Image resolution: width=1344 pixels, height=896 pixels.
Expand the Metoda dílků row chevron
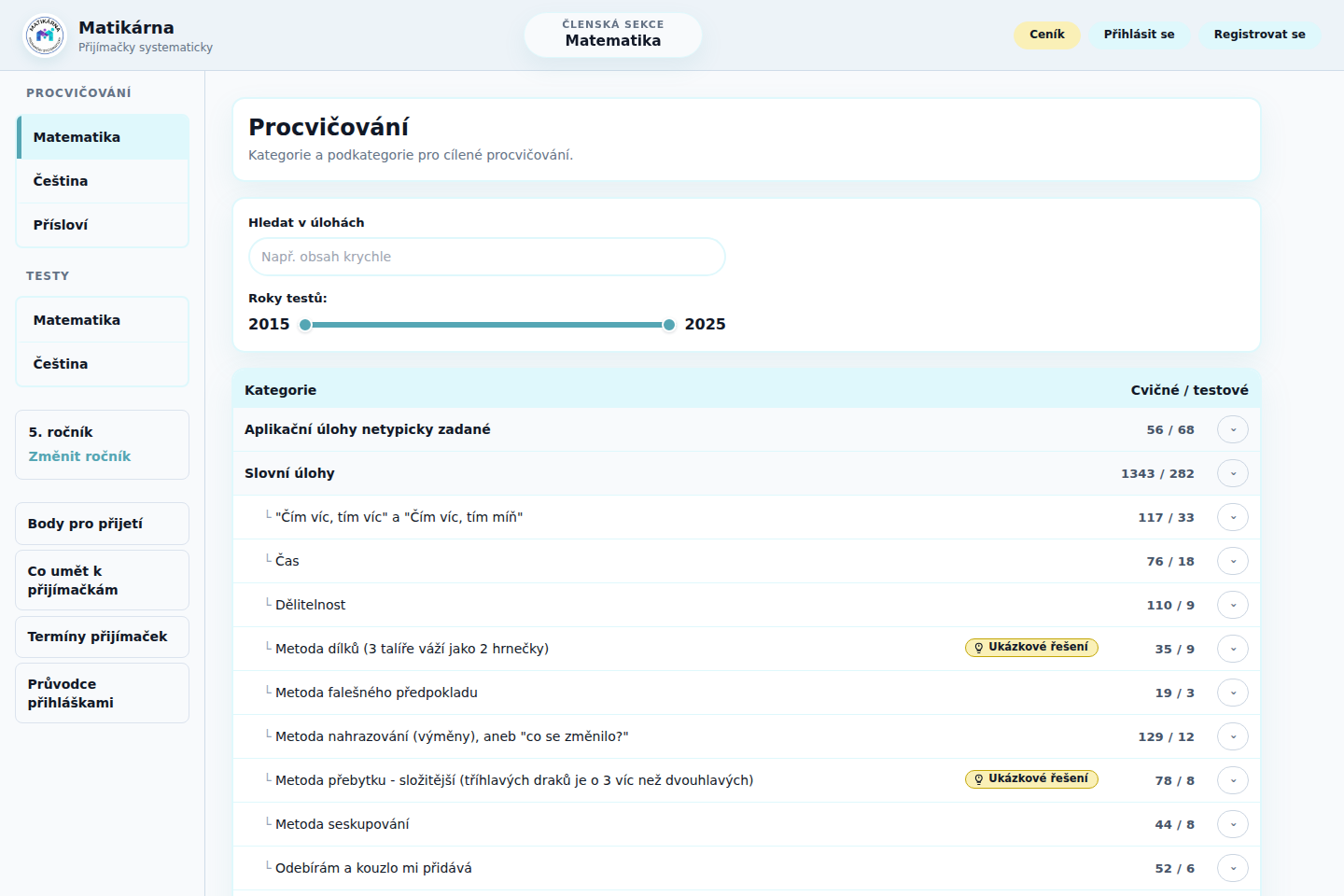coord(1233,649)
